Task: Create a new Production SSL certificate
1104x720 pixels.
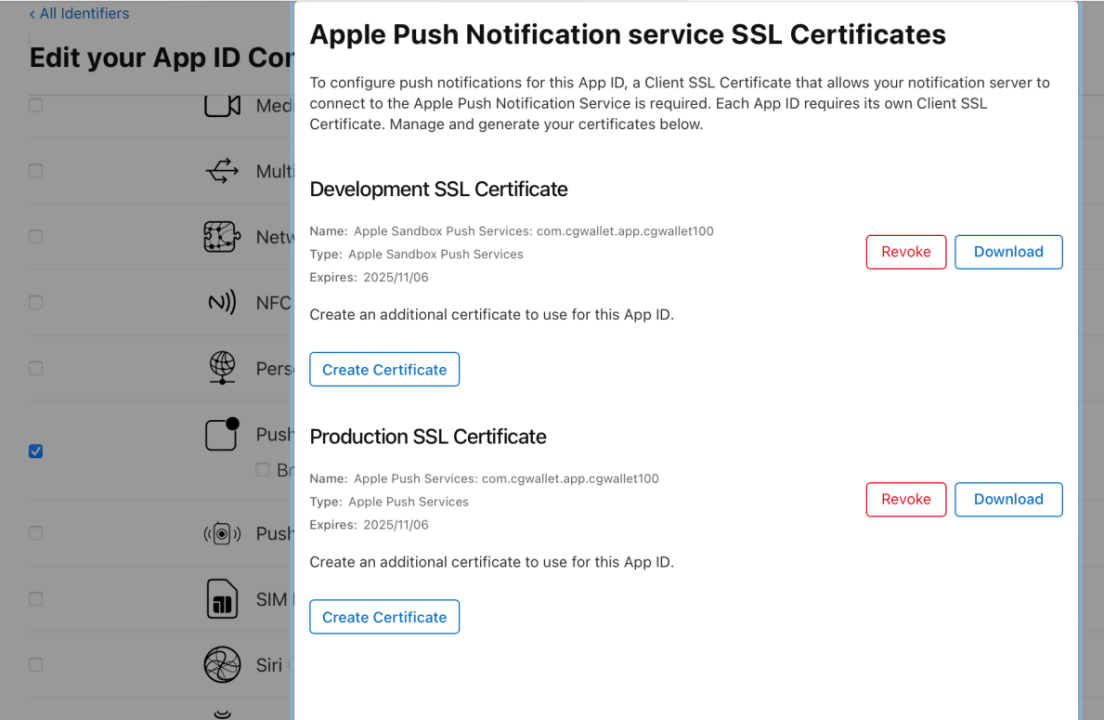Action: click(384, 617)
